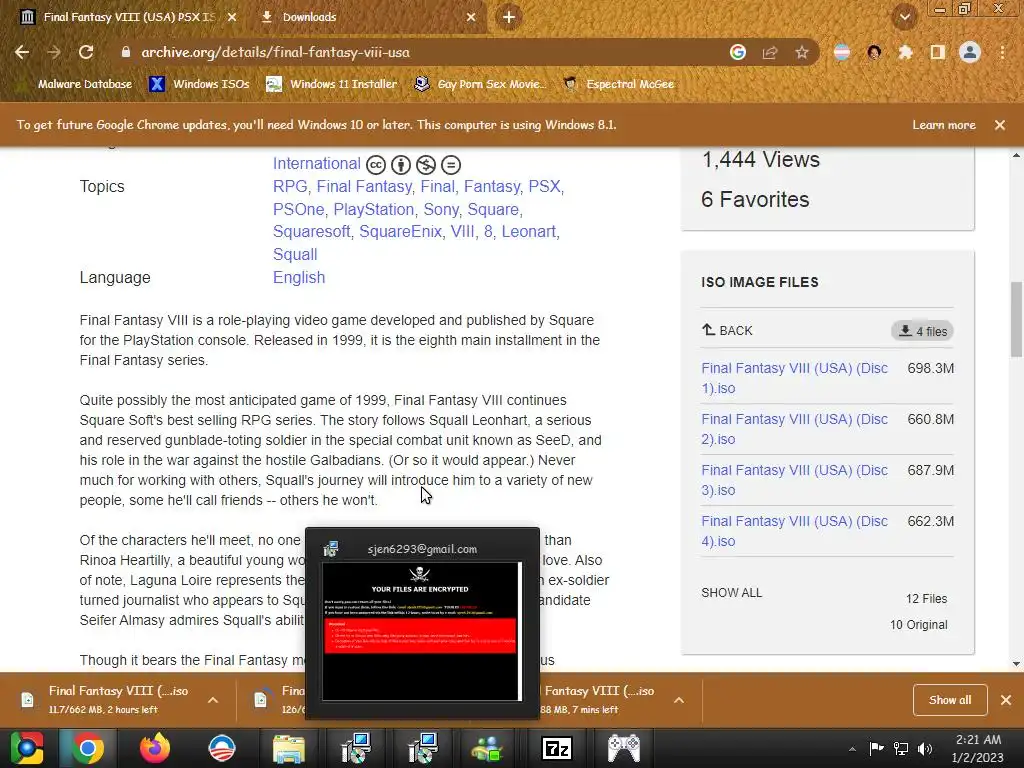Click Learn more in the update infobar
This screenshot has height=768, width=1024.
pos(944,125)
